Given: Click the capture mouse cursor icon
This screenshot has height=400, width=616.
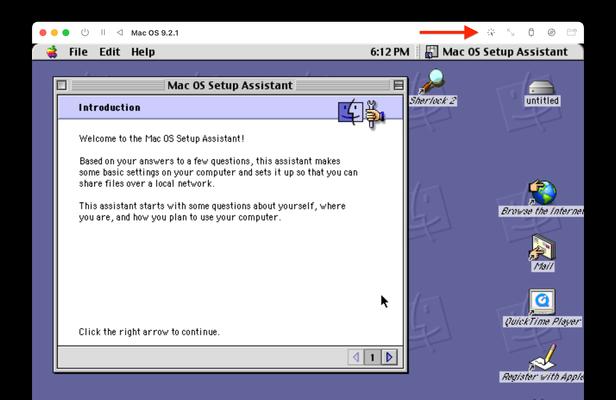Looking at the screenshot, I should tap(491, 33).
